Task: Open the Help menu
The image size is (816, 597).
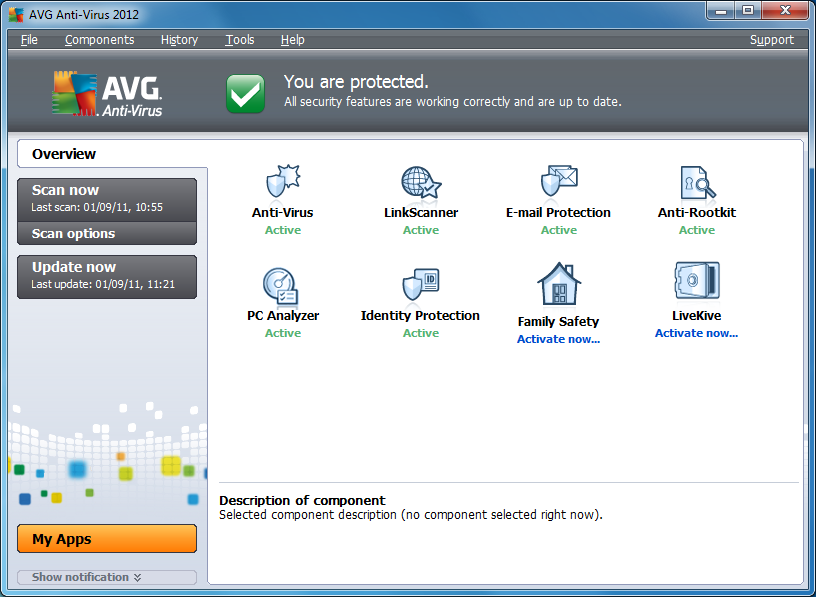Action: 292,40
